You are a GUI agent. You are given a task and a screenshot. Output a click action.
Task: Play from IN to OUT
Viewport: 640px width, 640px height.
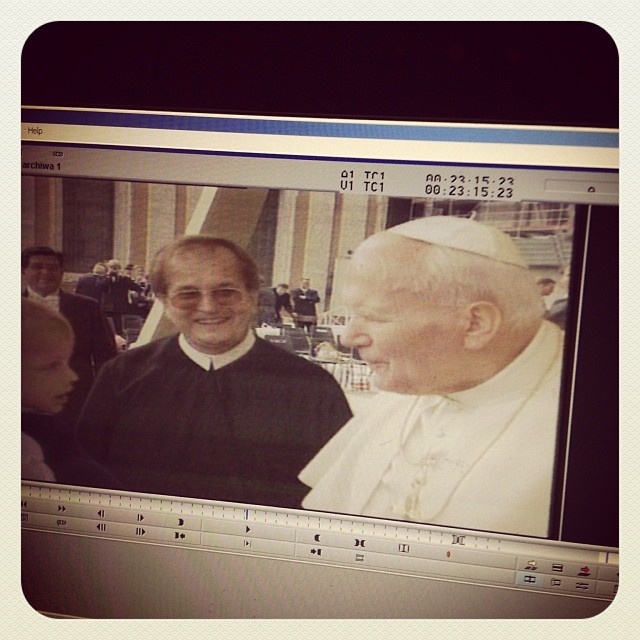point(247,543)
